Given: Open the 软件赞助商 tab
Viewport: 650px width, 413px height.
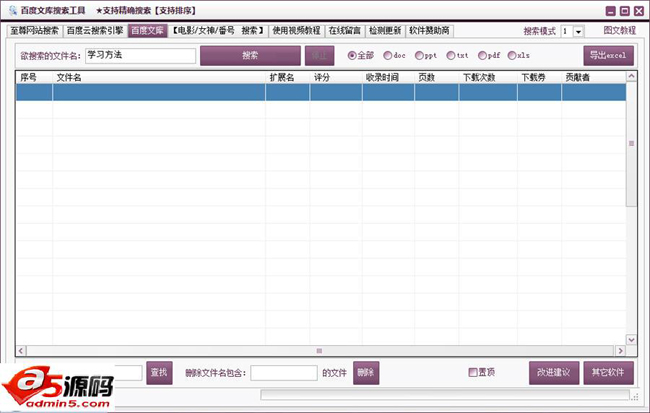Looking at the screenshot, I should tap(429, 31).
